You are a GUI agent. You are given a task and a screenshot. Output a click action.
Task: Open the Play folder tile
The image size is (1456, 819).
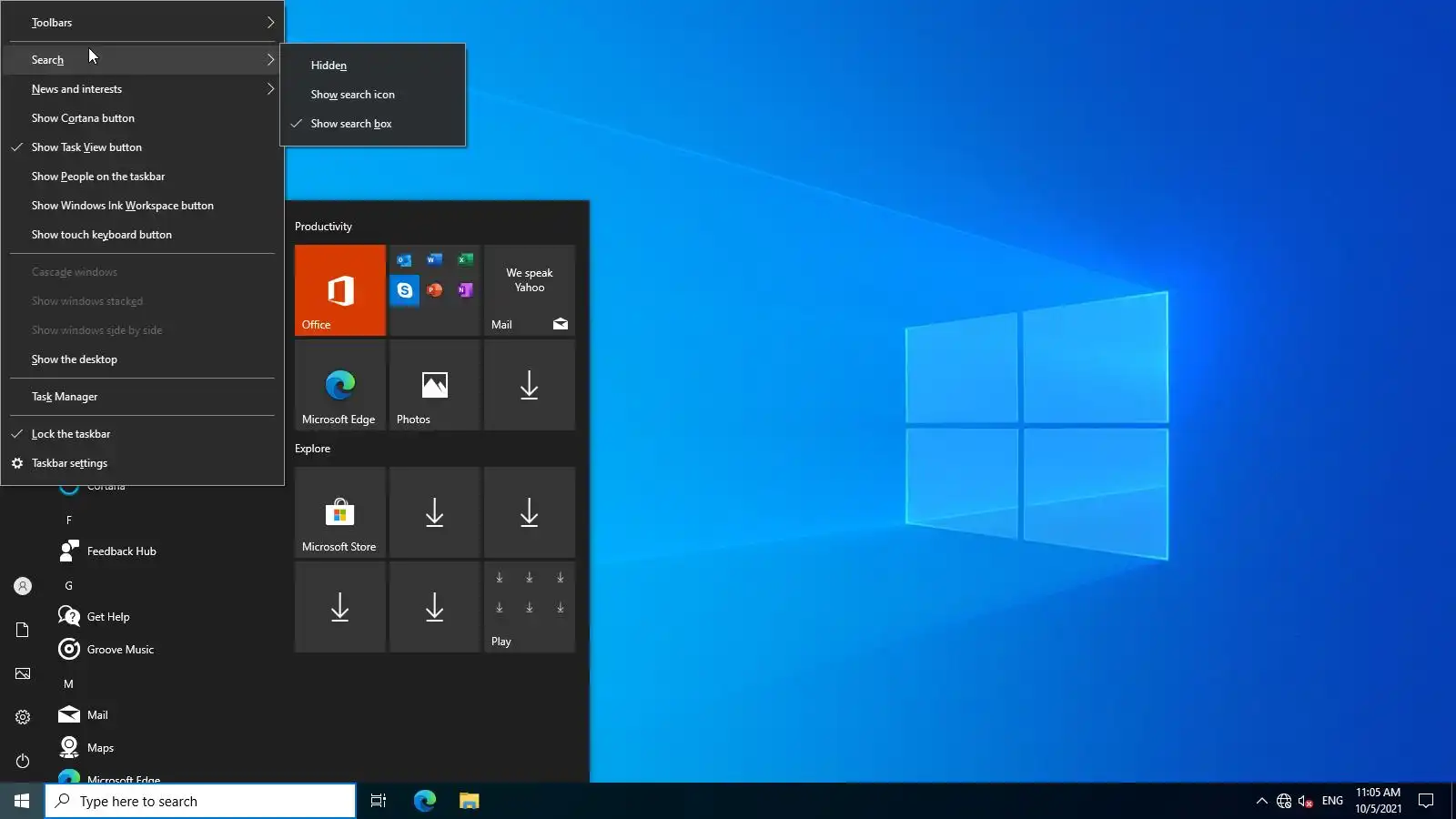tap(530, 607)
